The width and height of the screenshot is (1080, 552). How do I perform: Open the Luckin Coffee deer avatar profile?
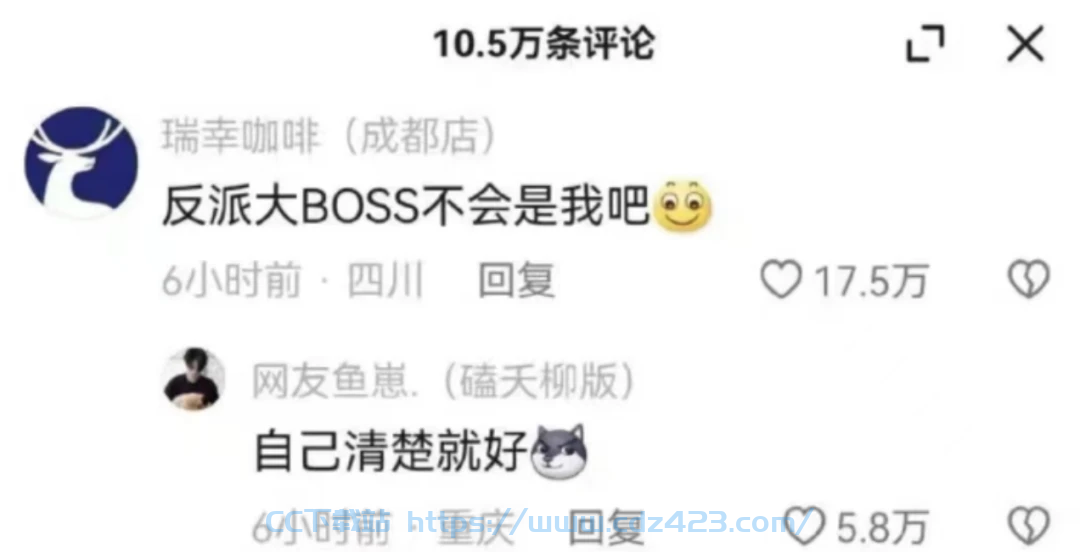[x=81, y=162]
